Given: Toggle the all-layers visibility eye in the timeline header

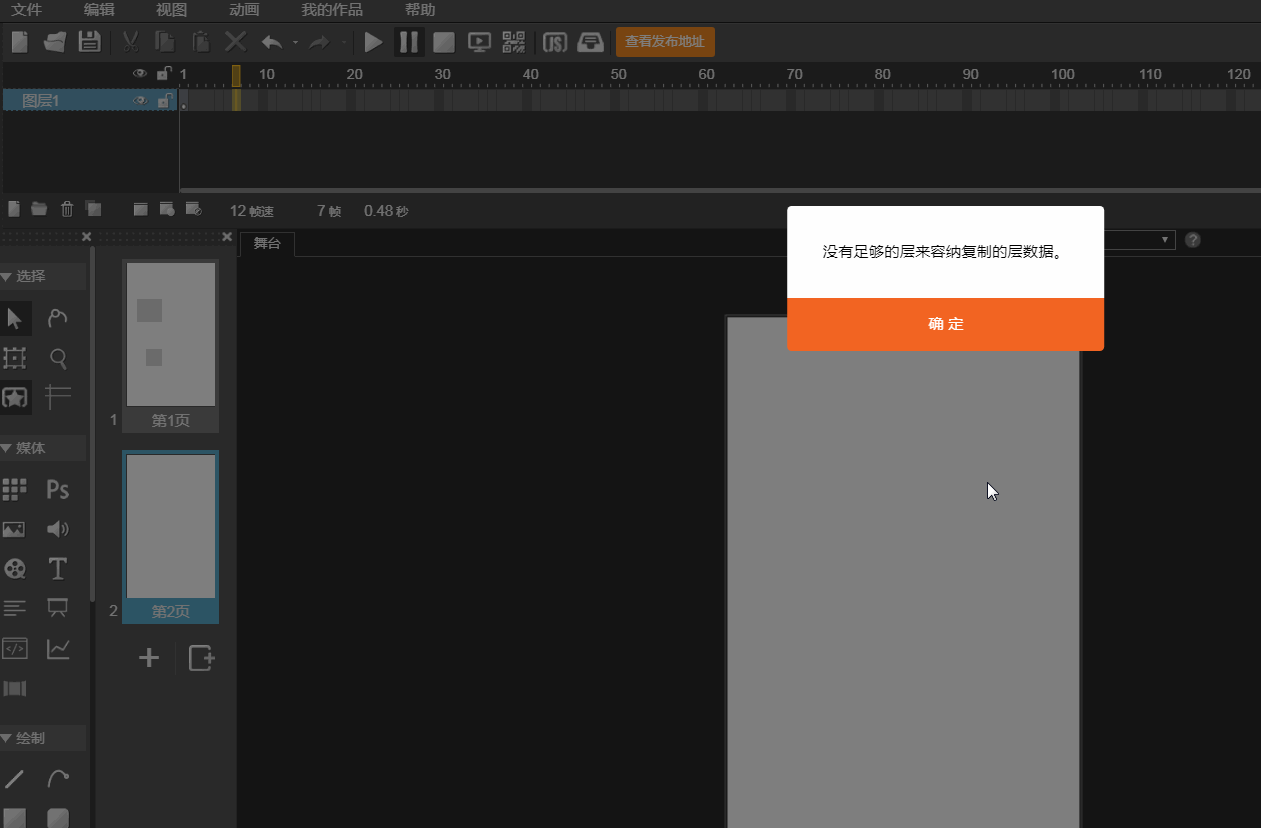Looking at the screenshot, I should (140, 74).
